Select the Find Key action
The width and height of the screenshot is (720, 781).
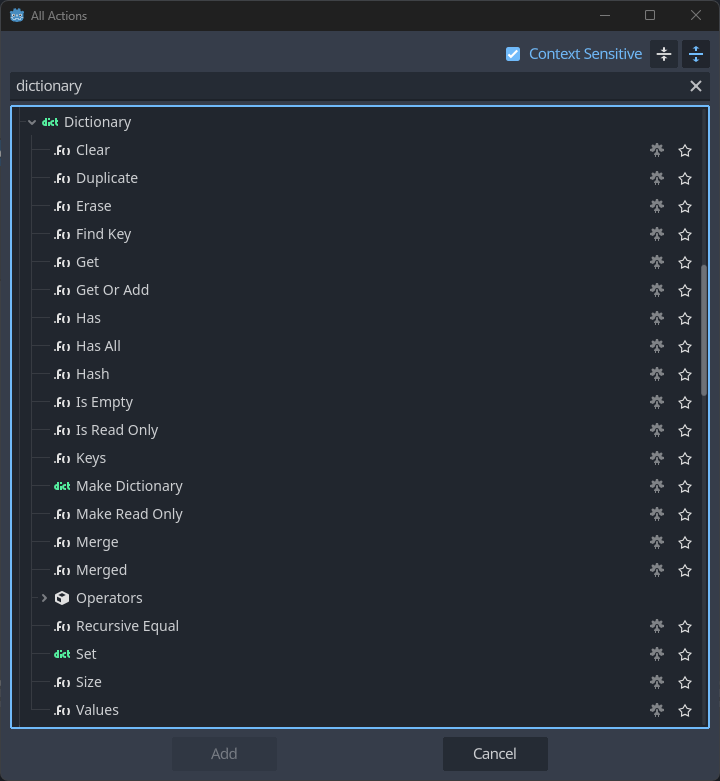click(104, 234)
